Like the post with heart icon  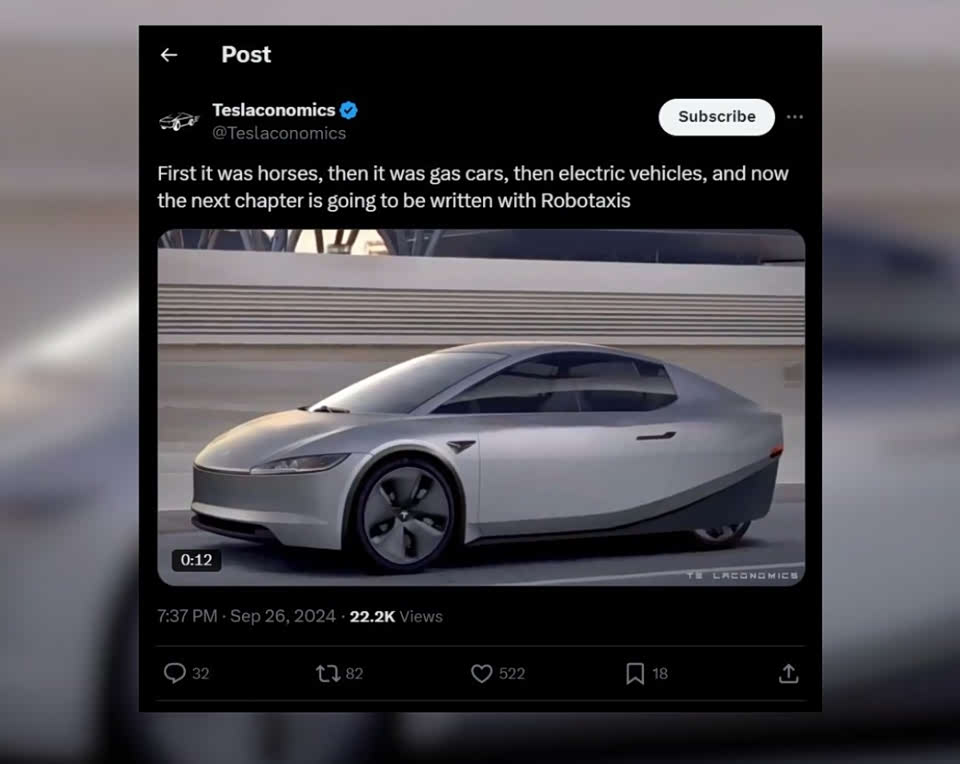tap(481, 674)
